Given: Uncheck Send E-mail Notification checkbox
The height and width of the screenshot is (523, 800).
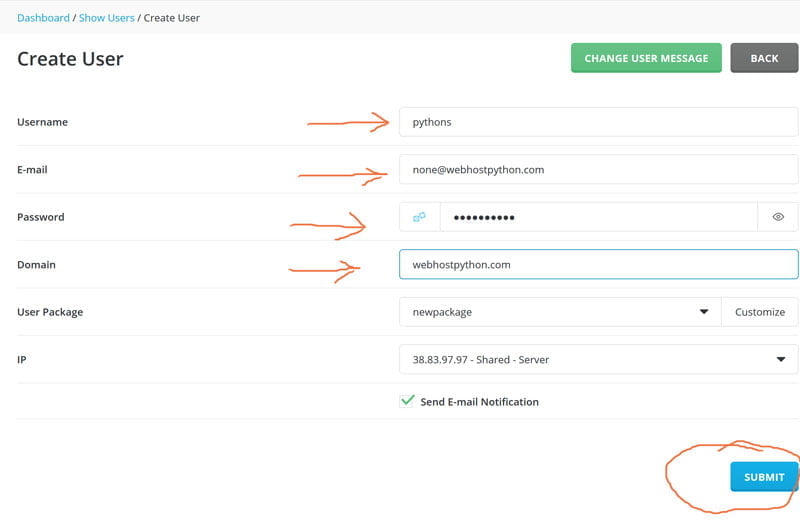Looking at the screenshot, I should click(x=407, y=401).
